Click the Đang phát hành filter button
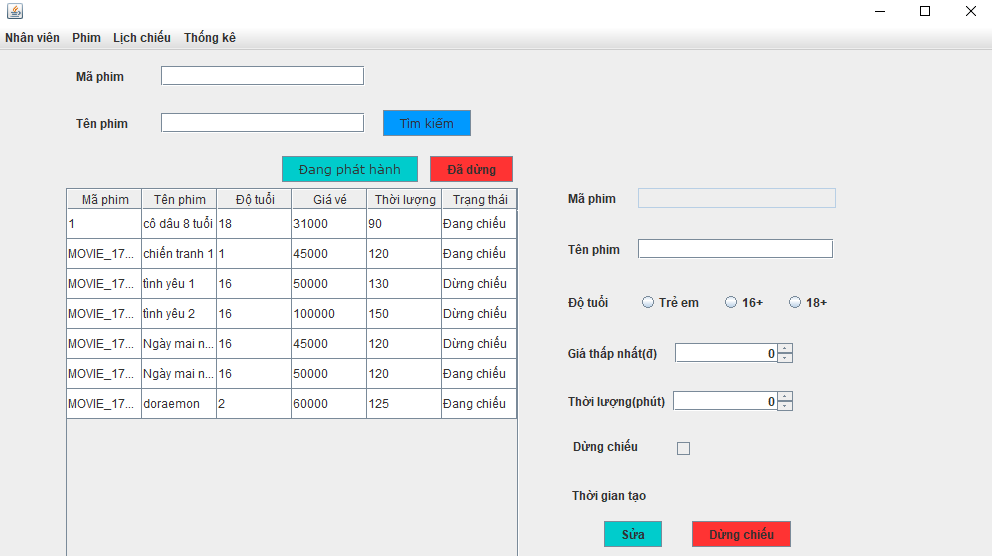 [x=350, y=170]
